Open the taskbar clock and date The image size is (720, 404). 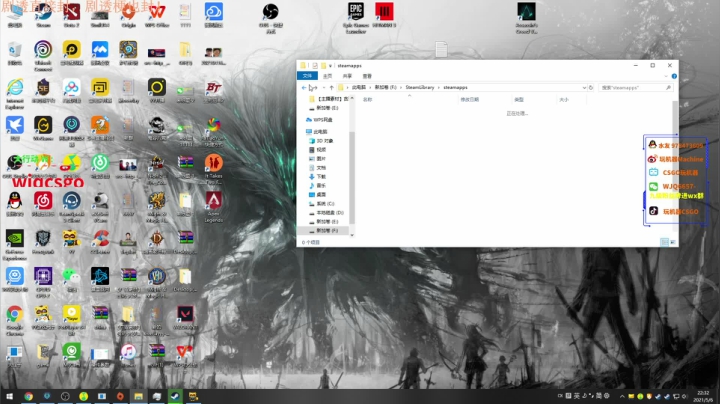coord(703,396)
